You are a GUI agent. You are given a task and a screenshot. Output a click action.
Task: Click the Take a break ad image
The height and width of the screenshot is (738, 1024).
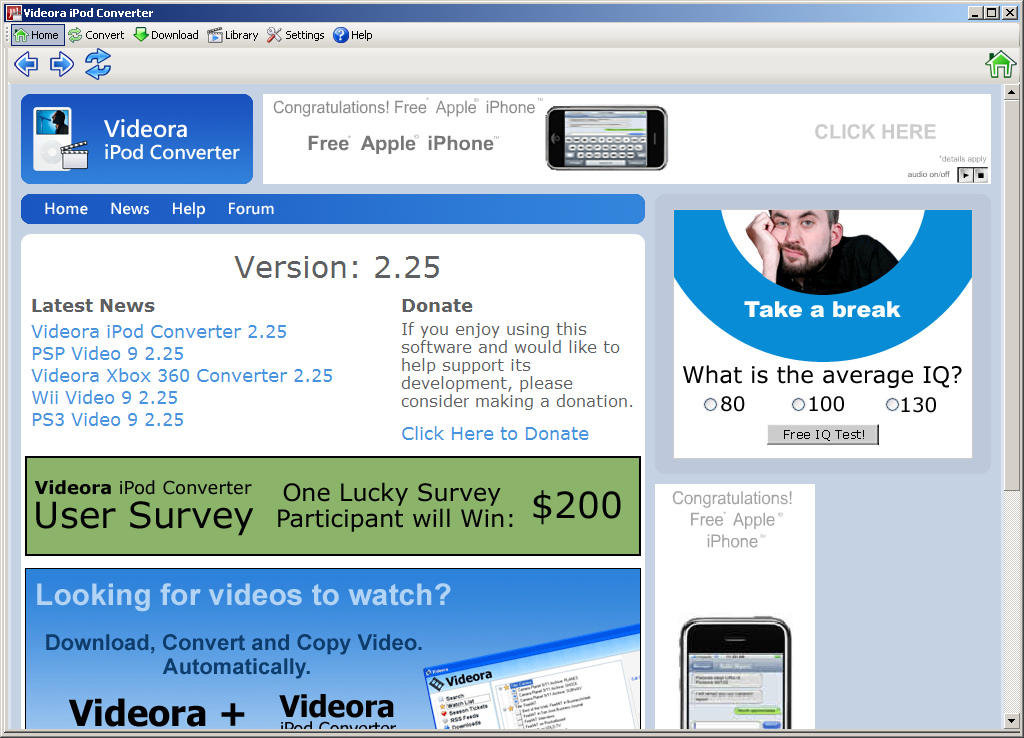coord(823,284)
